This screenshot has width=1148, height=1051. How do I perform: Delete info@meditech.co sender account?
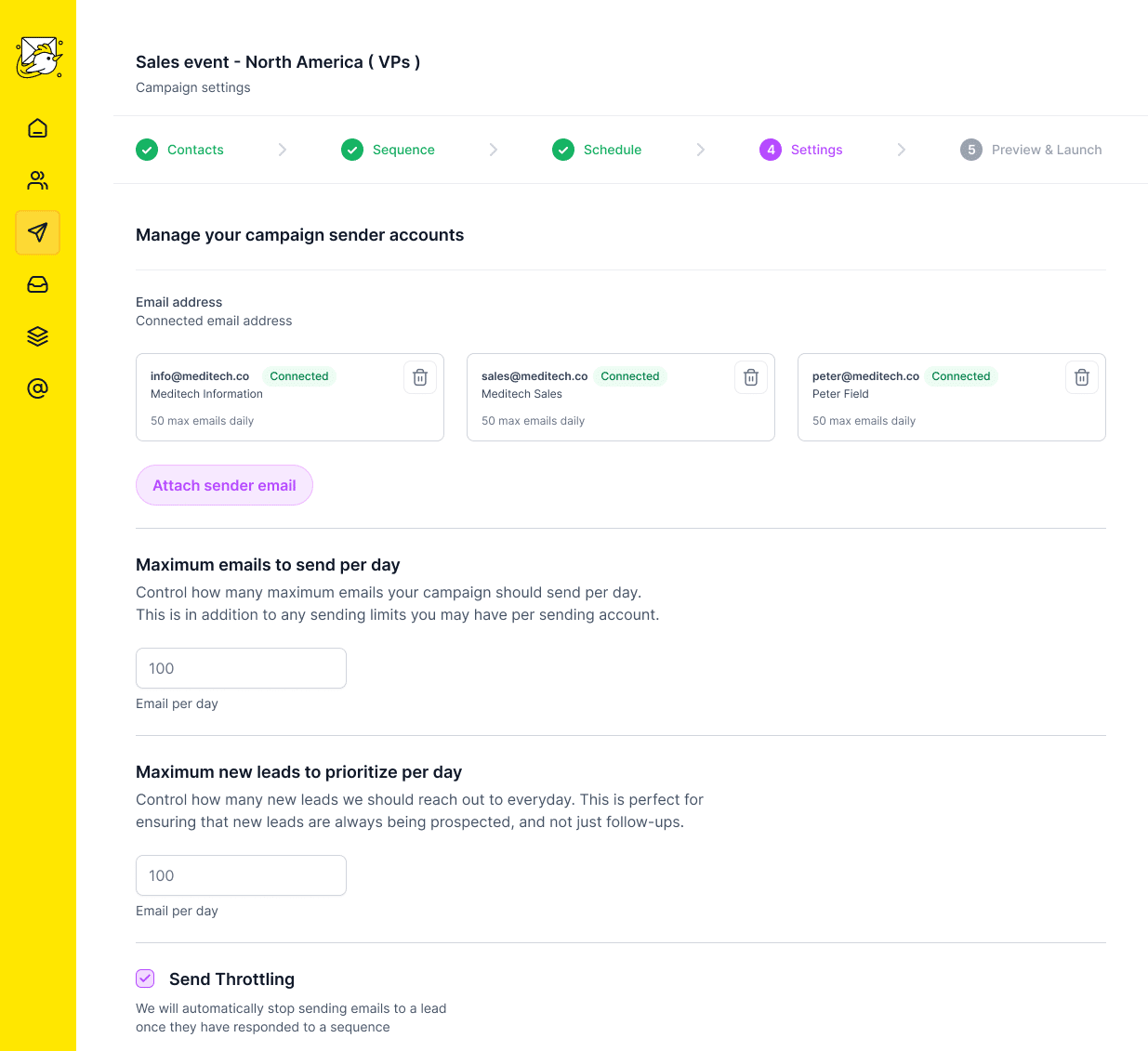pyautogui.click(x=420, y=377)
